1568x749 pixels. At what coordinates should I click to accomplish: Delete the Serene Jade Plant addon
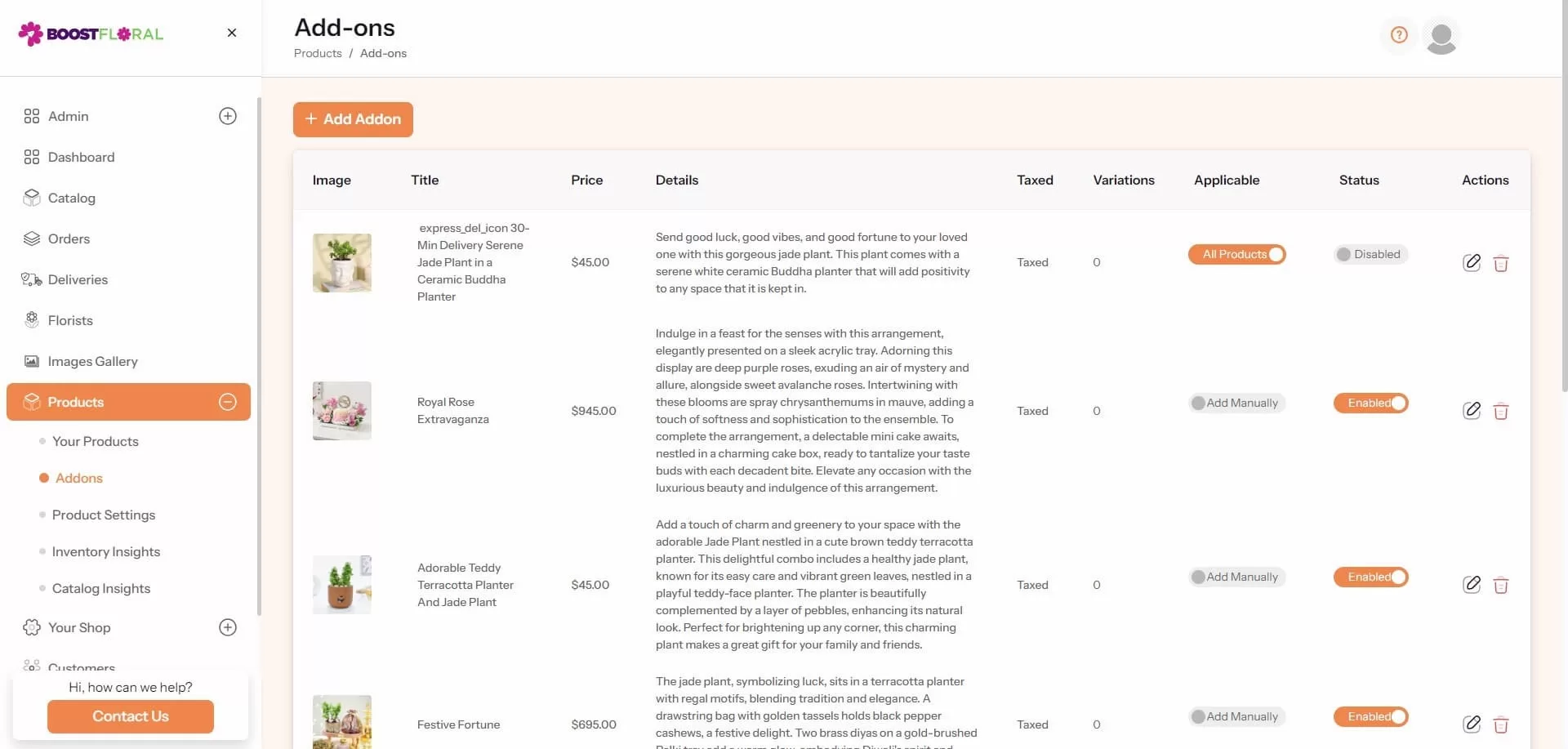1501,263
